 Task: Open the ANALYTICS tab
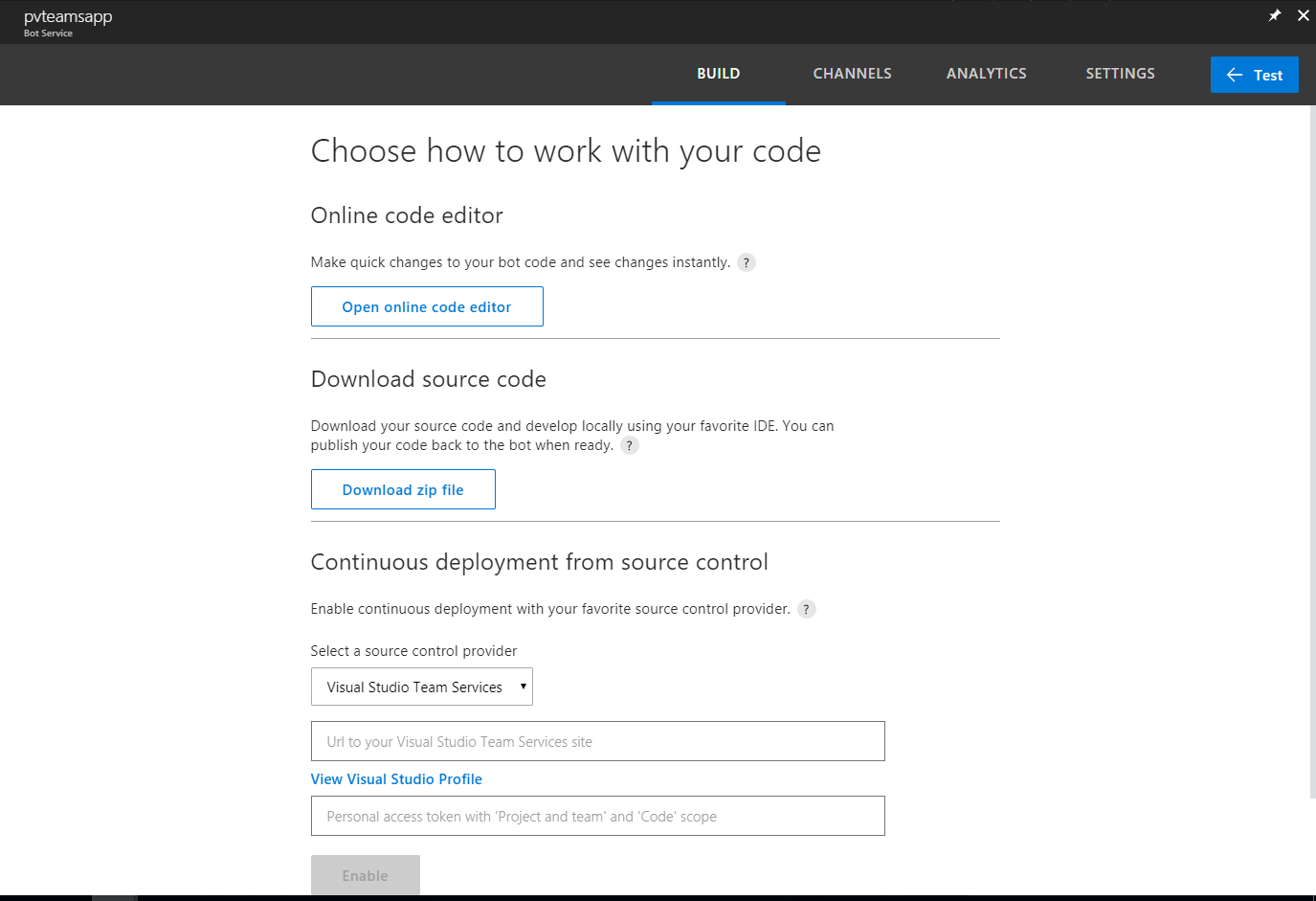pyautogui.click(x=987, y=74)
